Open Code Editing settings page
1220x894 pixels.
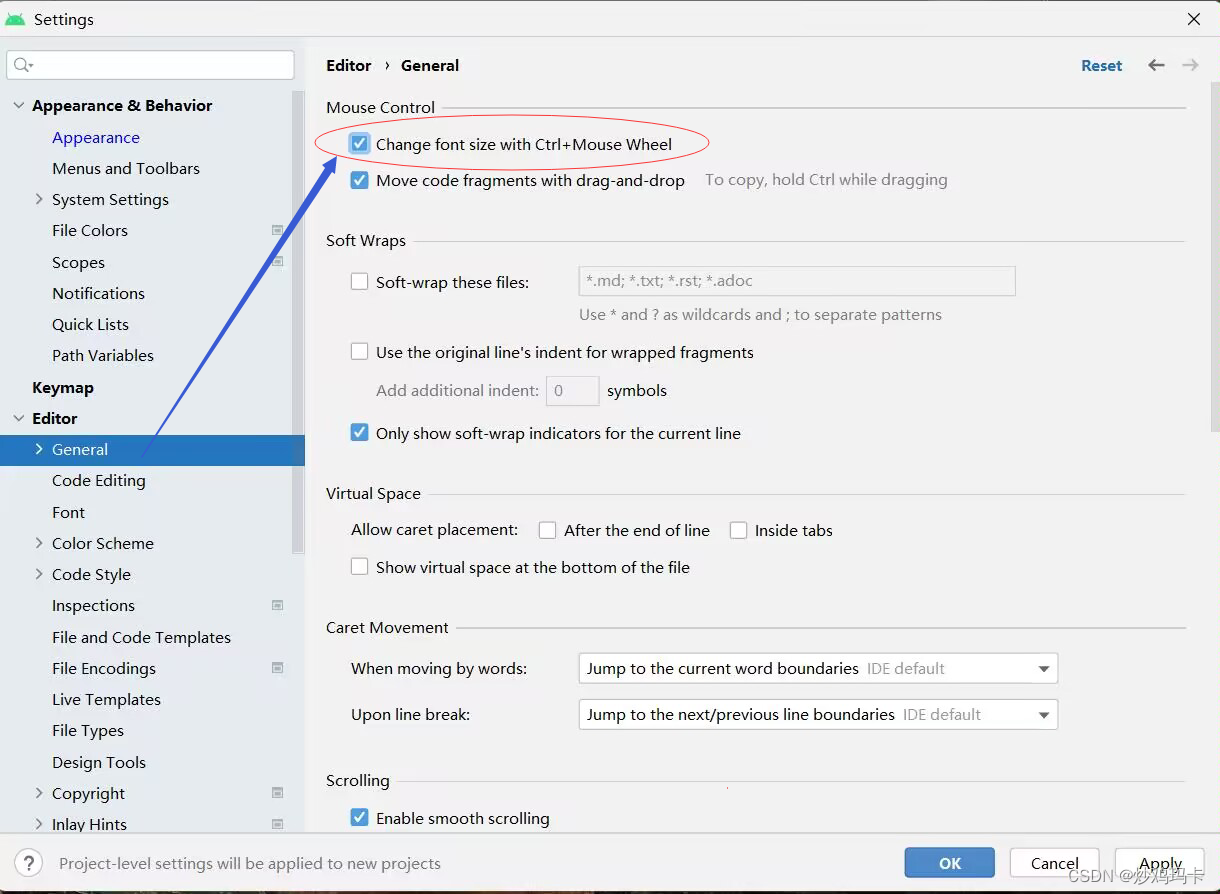pyautogui.click(x=99, y=480)
